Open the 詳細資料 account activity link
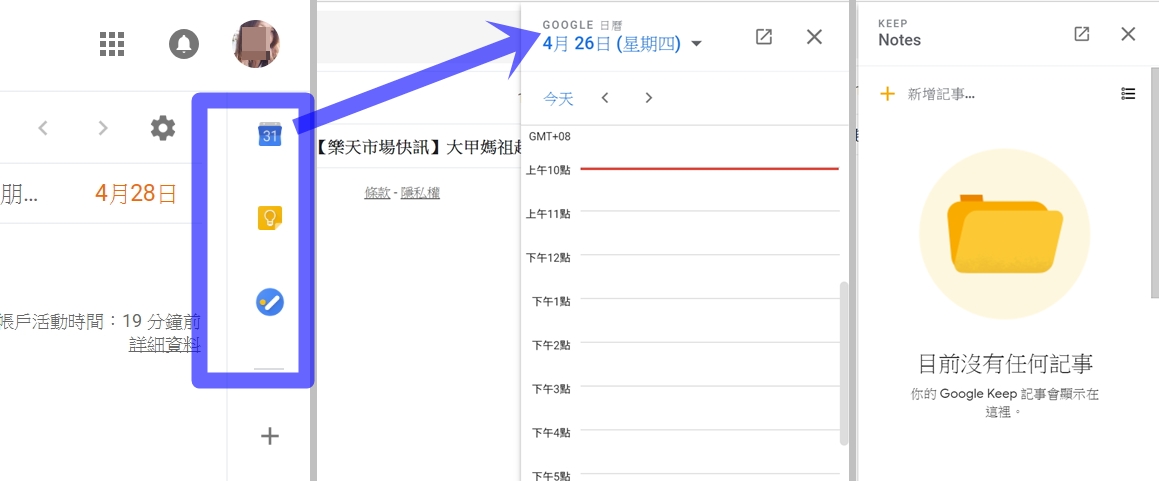Viewport: 1159px width, 481px height. 164,345
